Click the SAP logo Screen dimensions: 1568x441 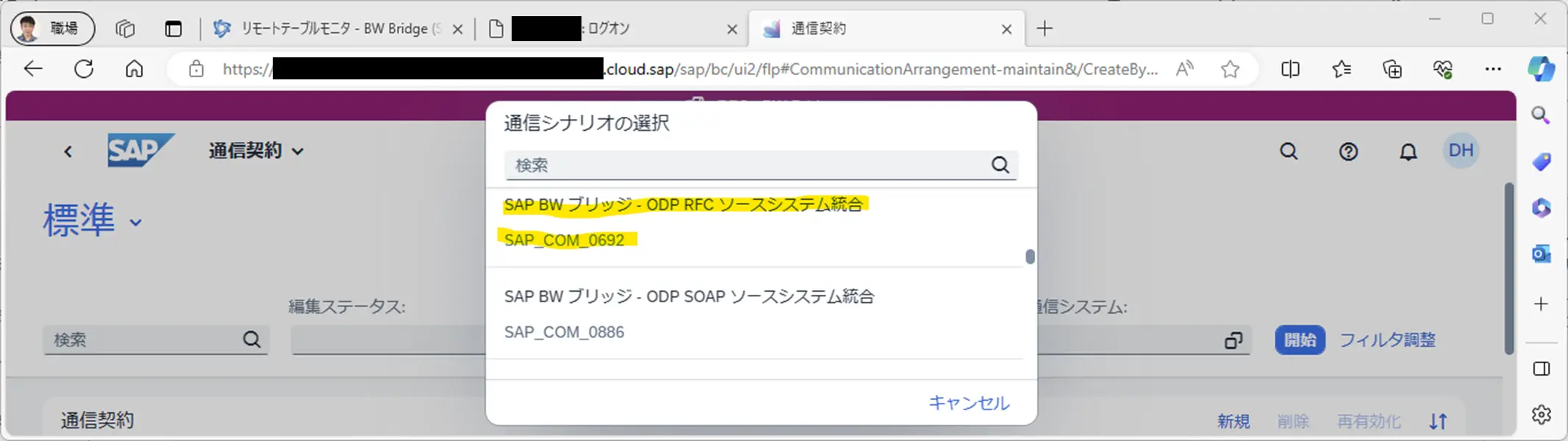[140, 150]
